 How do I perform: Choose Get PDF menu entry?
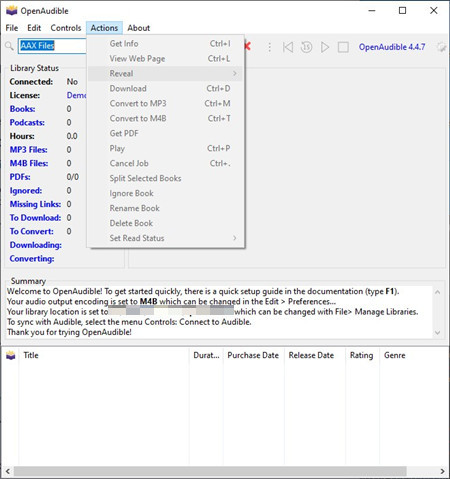(166, 134)
